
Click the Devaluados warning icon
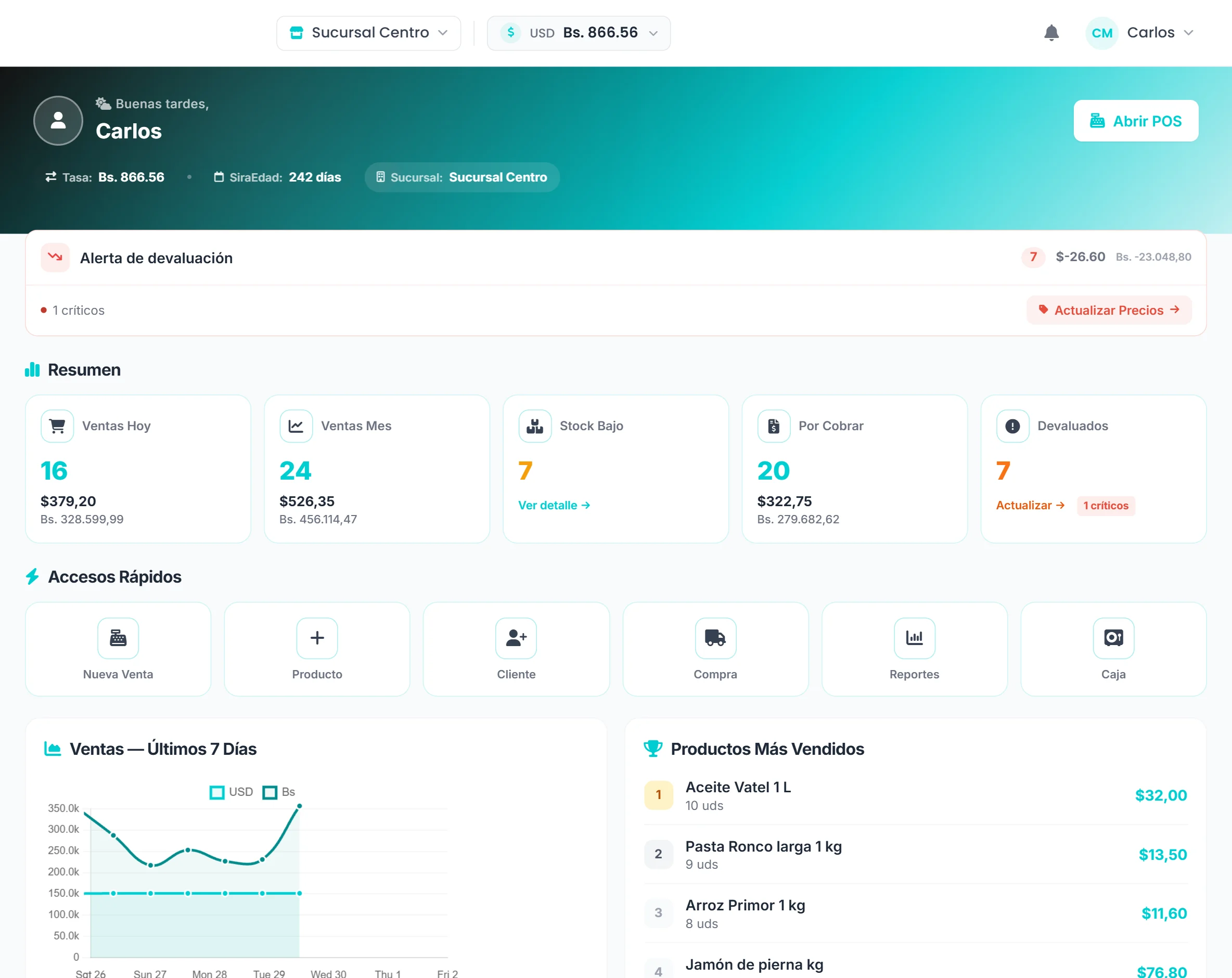tap(1012, 426)
